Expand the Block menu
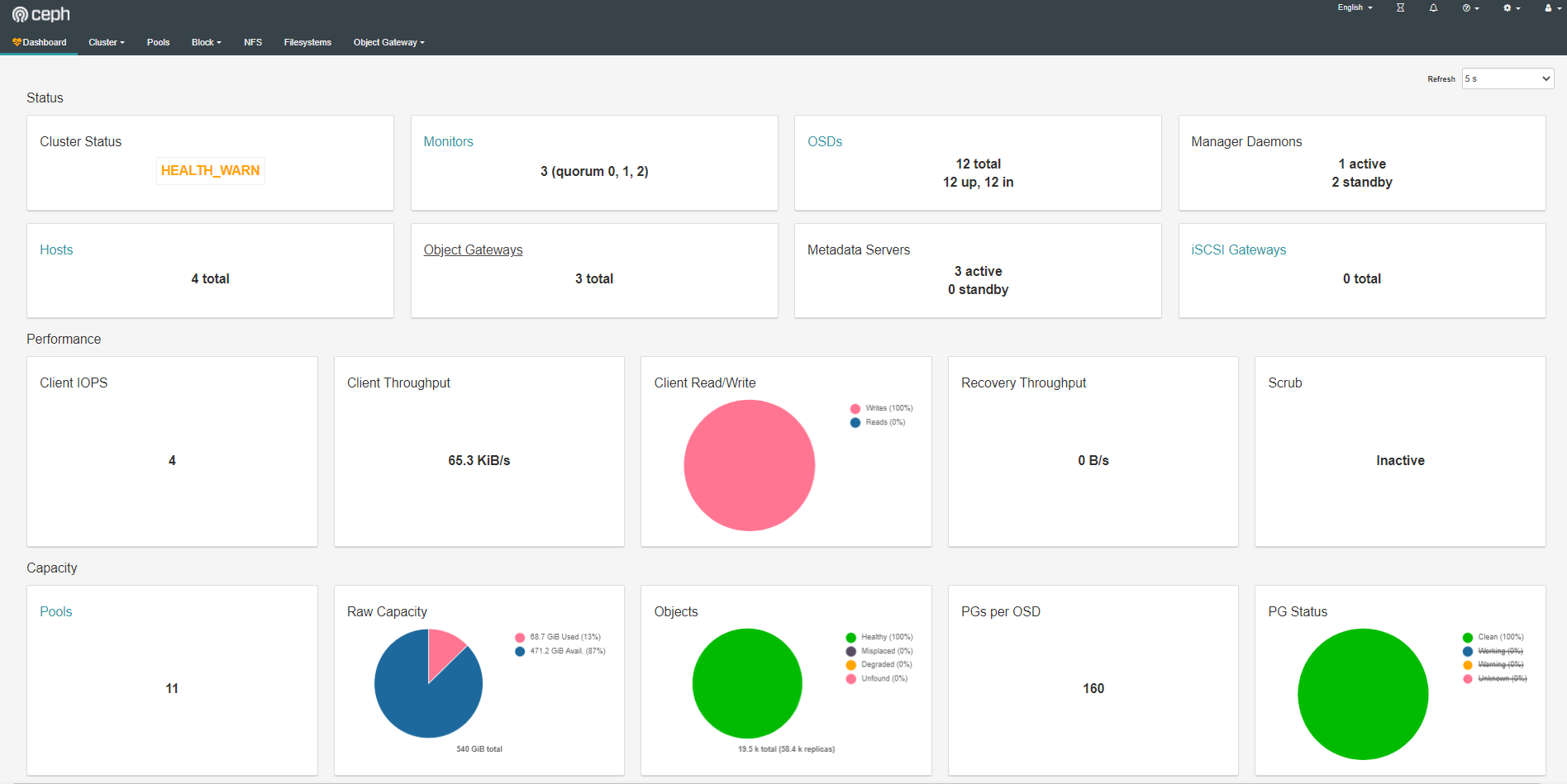The height and width of the screenshot is (784, 1567). tap(207, 42)
